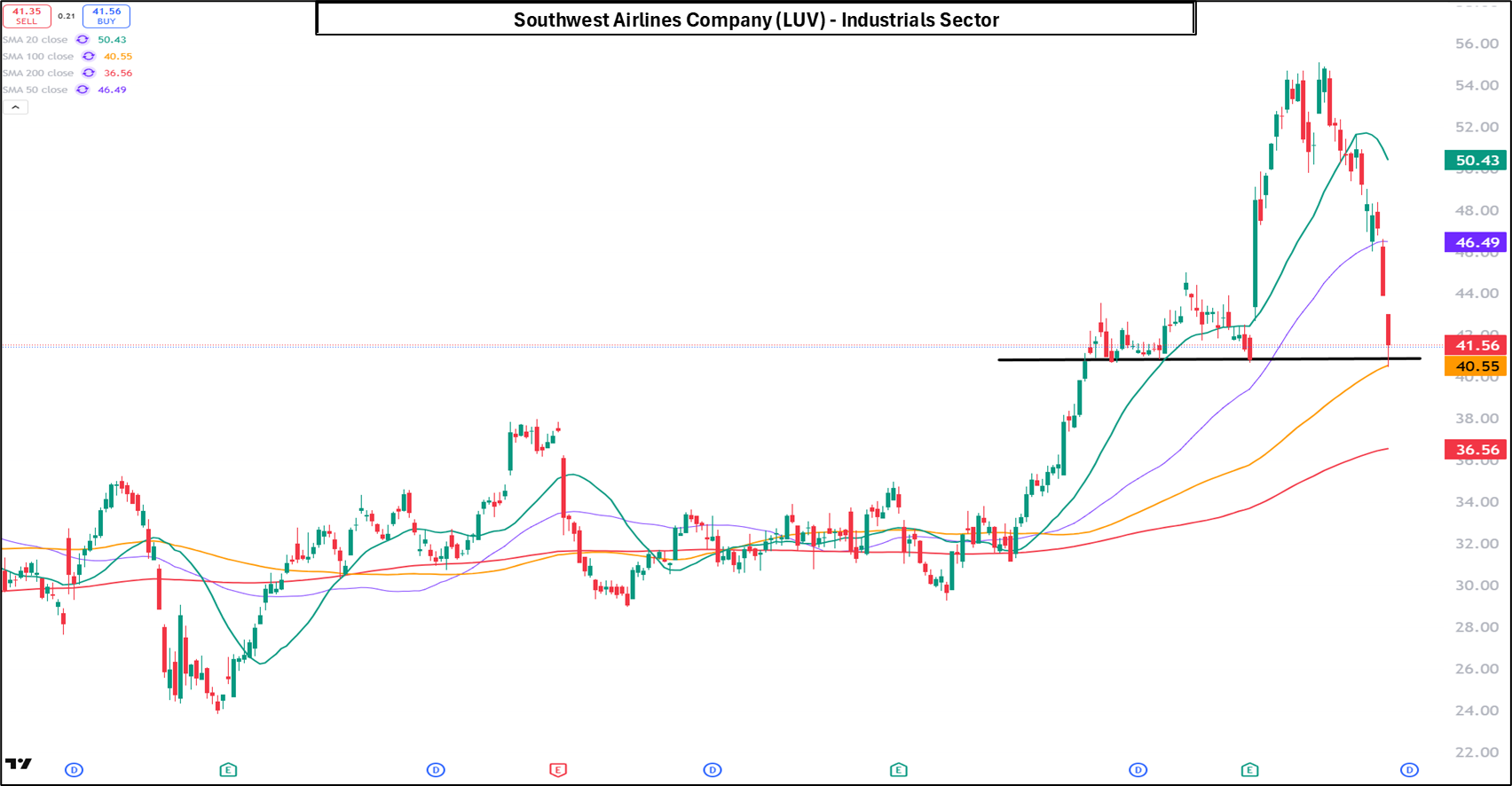This screenshot has width=1512, height=786.
Task: Click the purple 46.49 tag on the price axis
Action: coord(1476,242)
